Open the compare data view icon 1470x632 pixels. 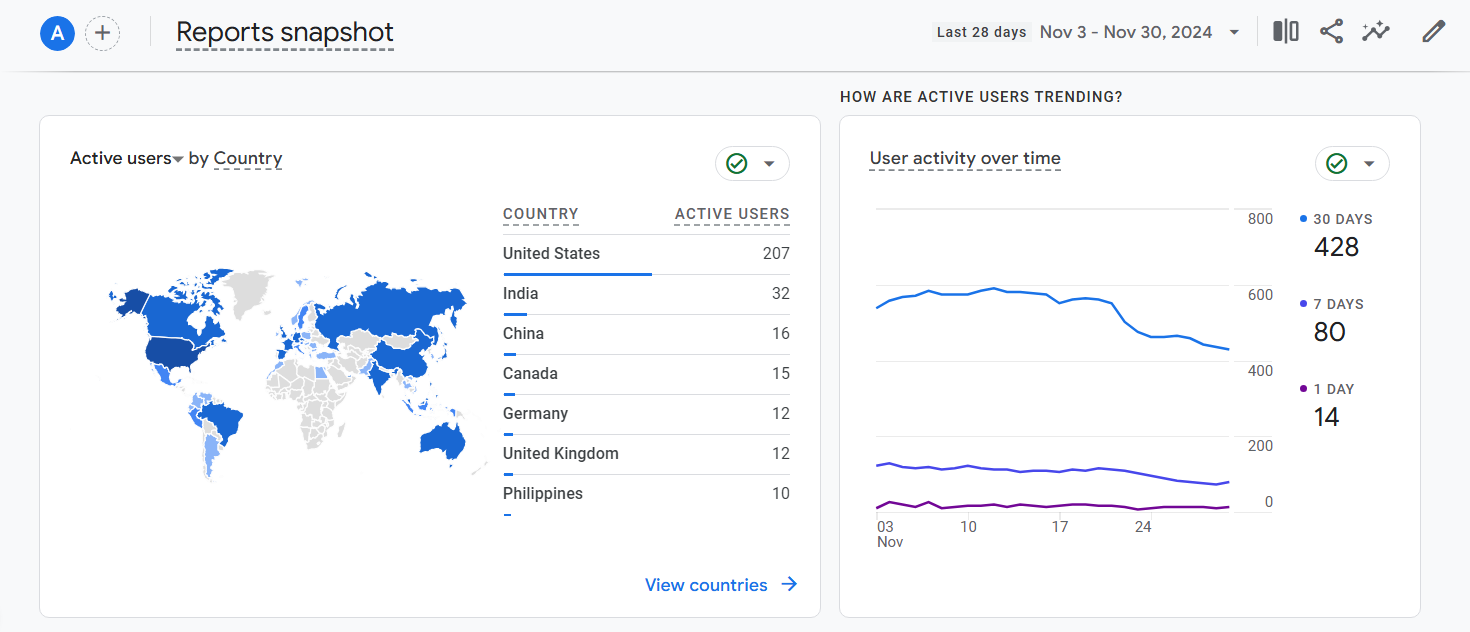pos(1286,32)
